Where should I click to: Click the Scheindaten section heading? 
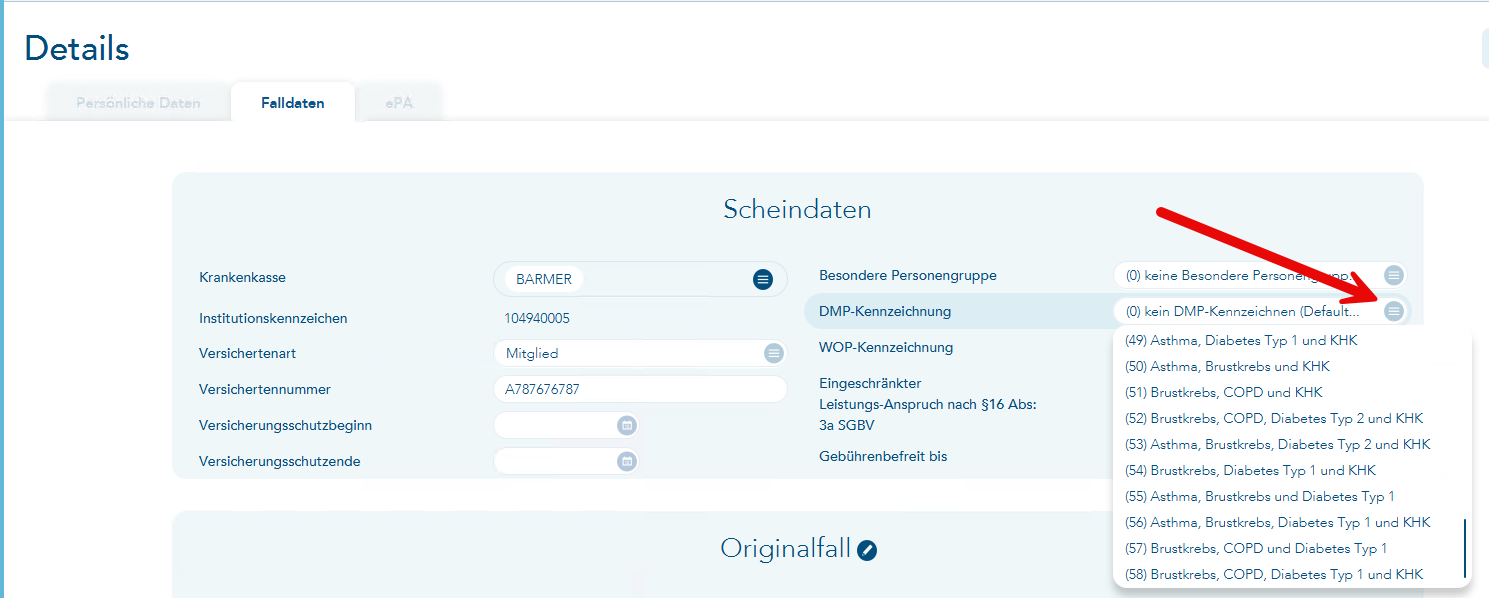click(x=797, y=209)
